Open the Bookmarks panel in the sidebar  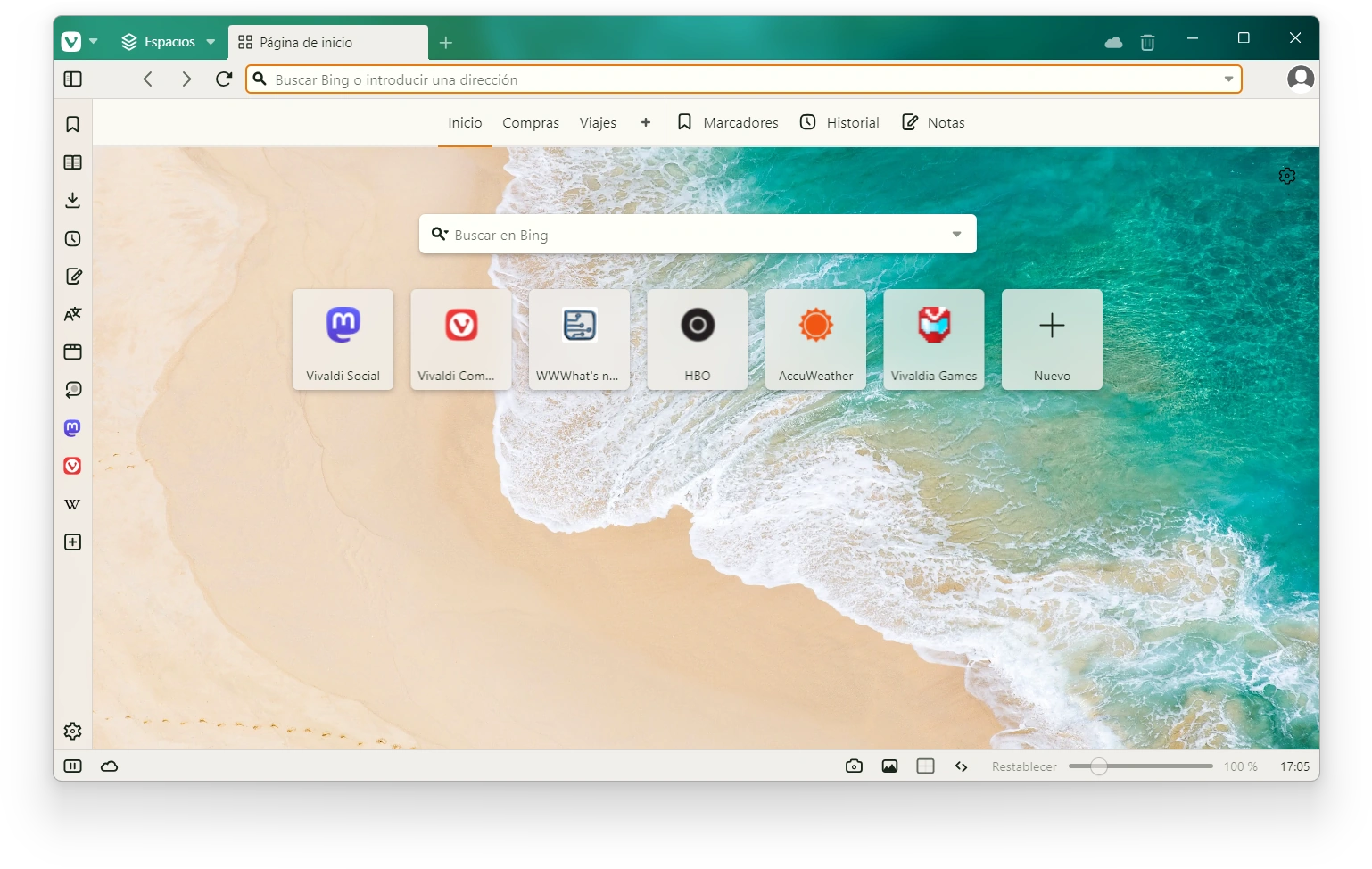(x=73, y=124)
